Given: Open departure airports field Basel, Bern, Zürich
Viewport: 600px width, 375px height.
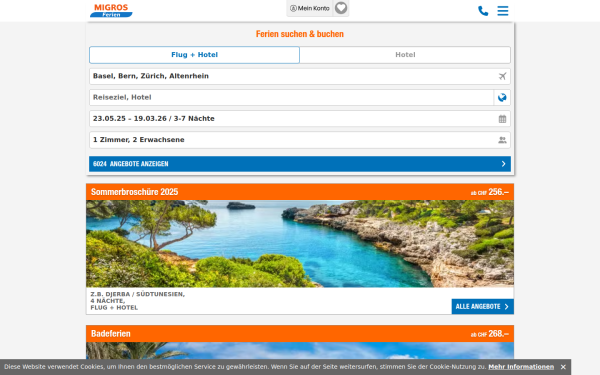Looking at the screenshot, I should click(300, 76).
